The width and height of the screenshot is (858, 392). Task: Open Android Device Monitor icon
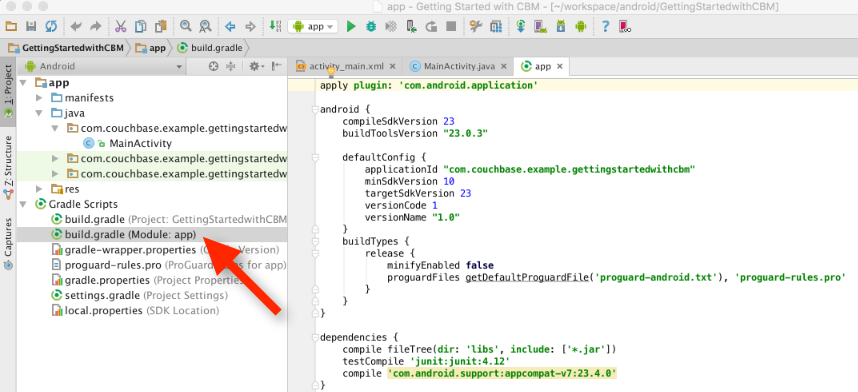(581, 26)
